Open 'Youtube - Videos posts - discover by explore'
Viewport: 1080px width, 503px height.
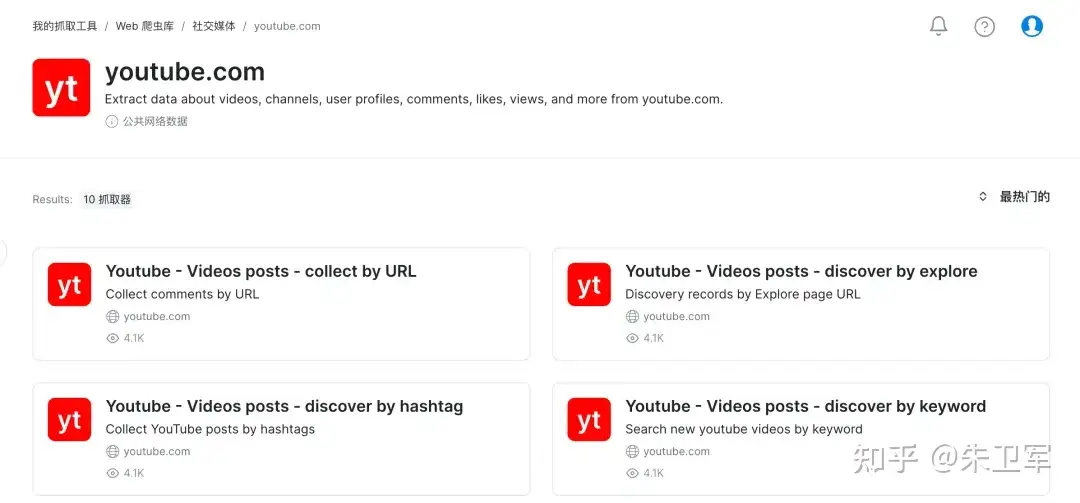click(x=801, y=271)
